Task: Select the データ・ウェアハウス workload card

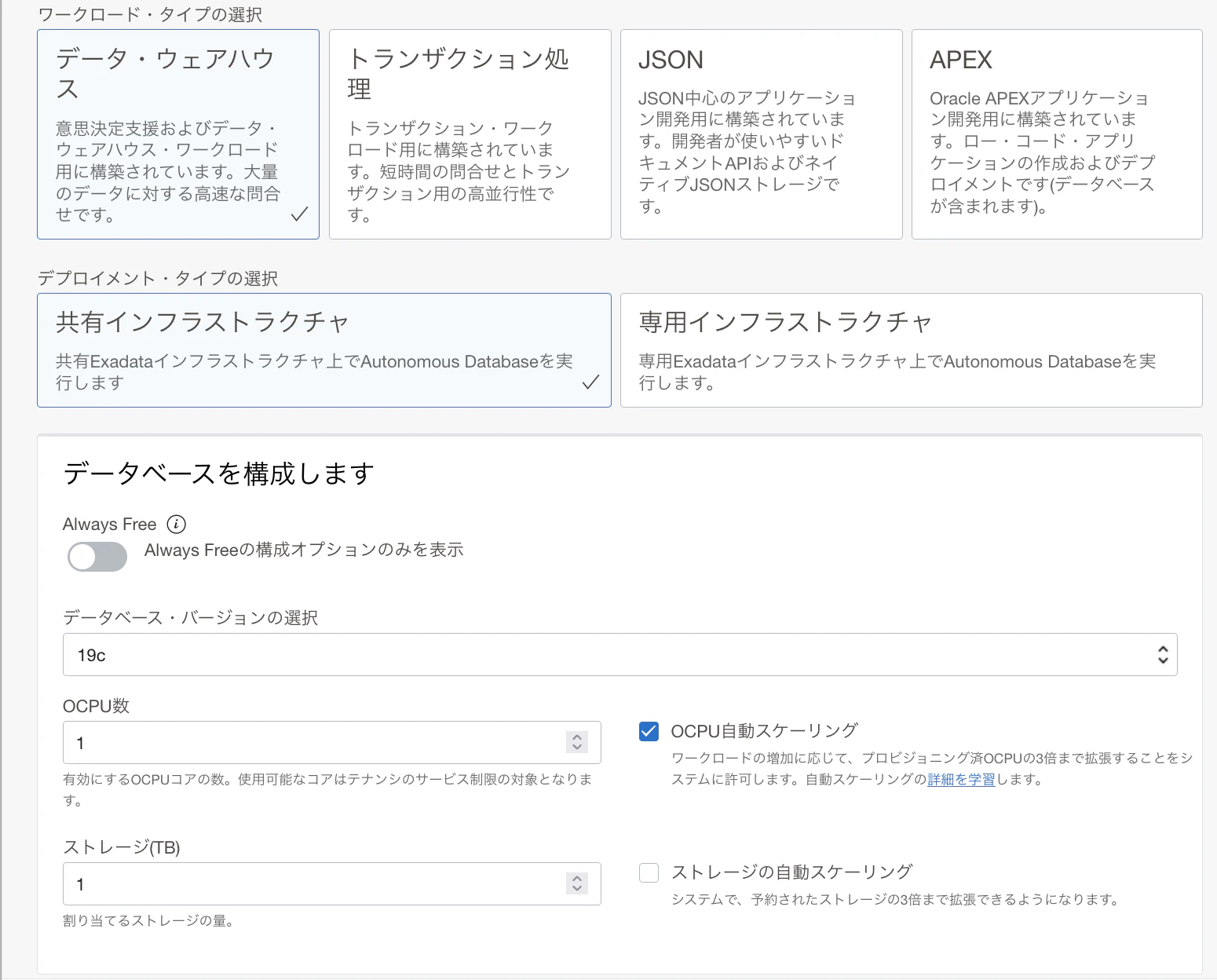Action: click(178, 134)
